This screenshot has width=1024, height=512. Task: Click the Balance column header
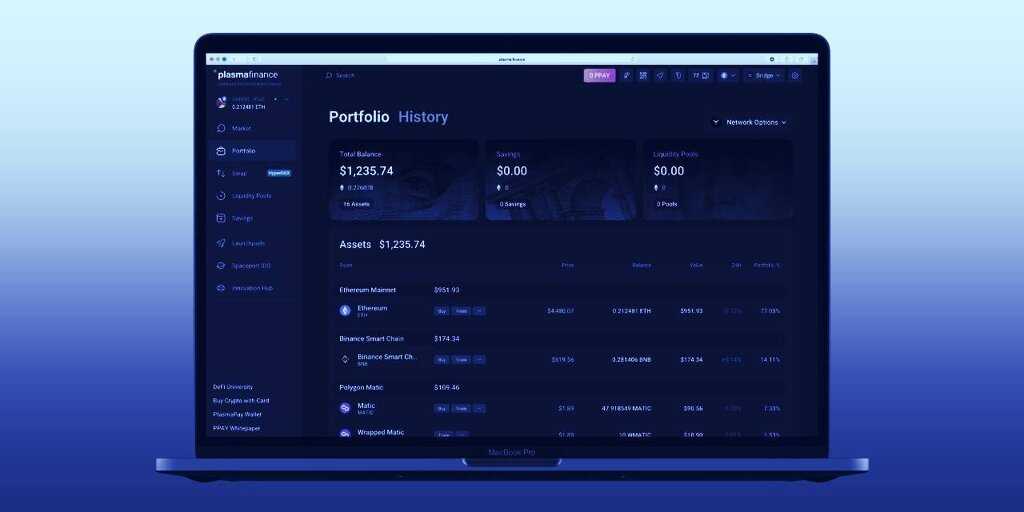(x=641, y=266)
